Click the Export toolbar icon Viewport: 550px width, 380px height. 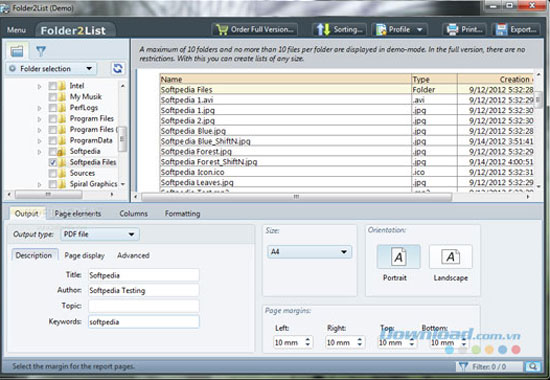point(502,30)
